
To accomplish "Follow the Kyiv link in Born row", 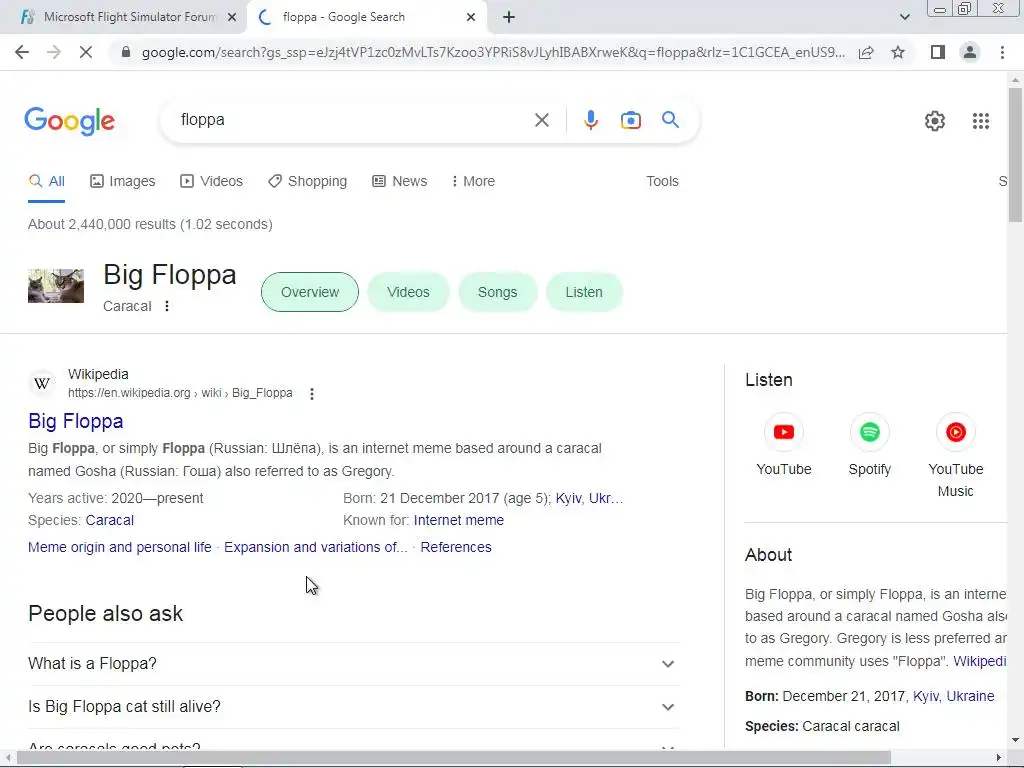I will [568, 498].
